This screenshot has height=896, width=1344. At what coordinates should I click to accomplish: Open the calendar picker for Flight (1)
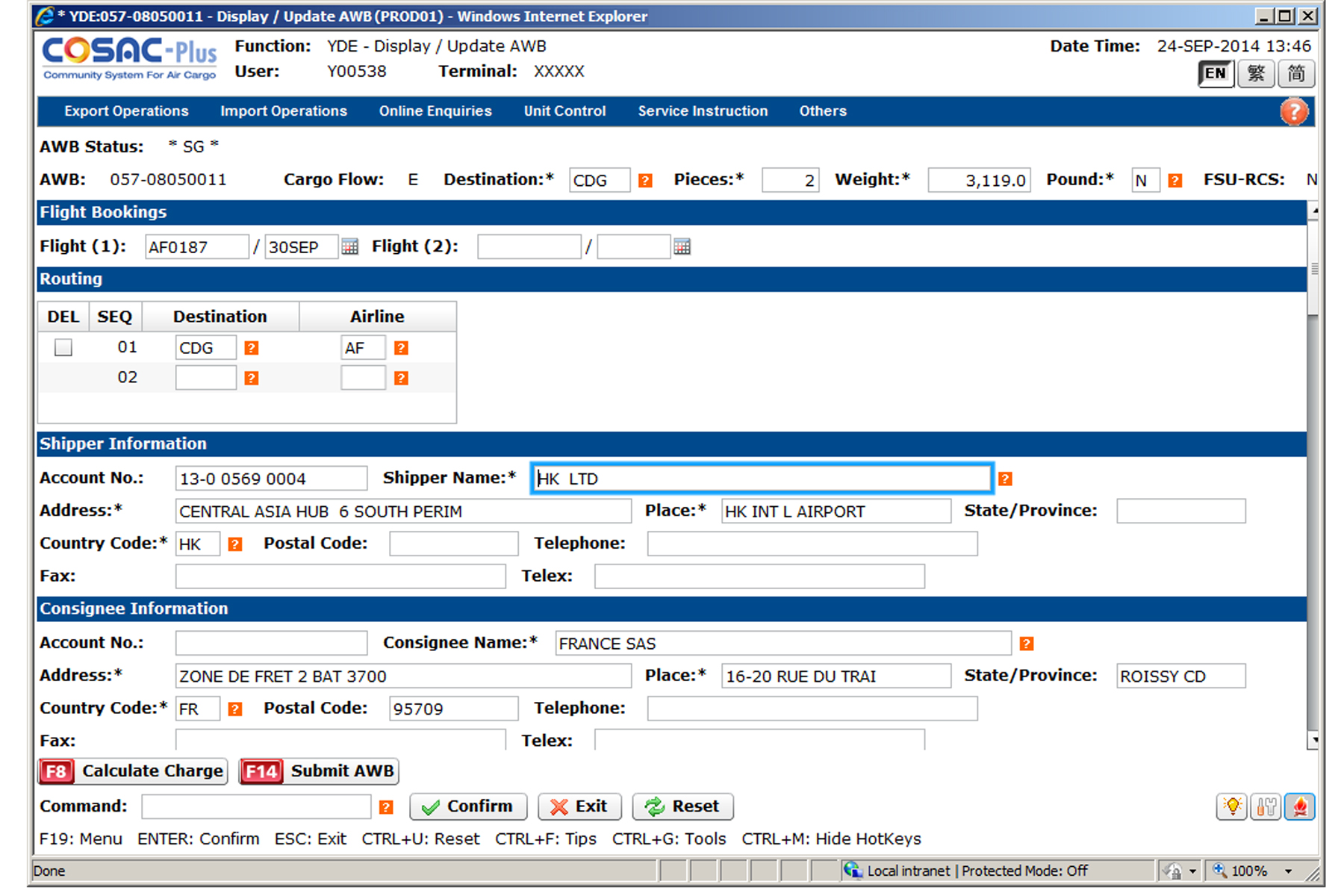click(349, 246)
